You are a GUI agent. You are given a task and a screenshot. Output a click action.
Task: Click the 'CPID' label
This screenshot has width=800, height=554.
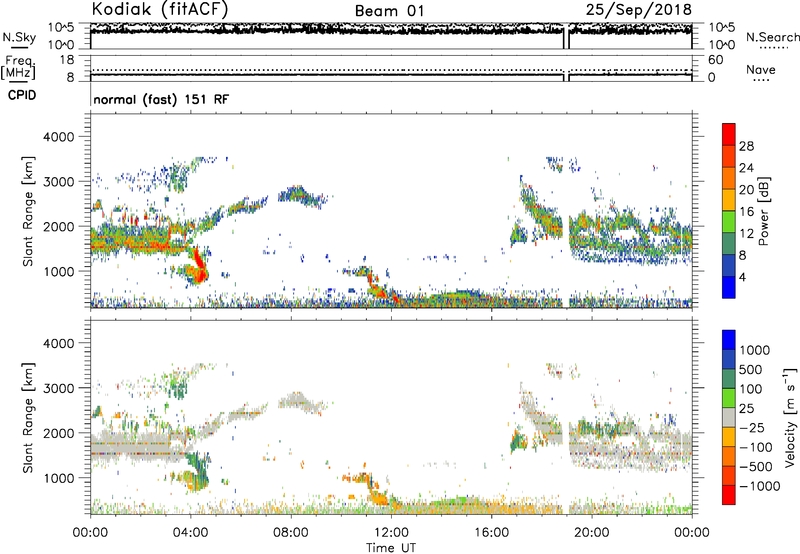22,95
